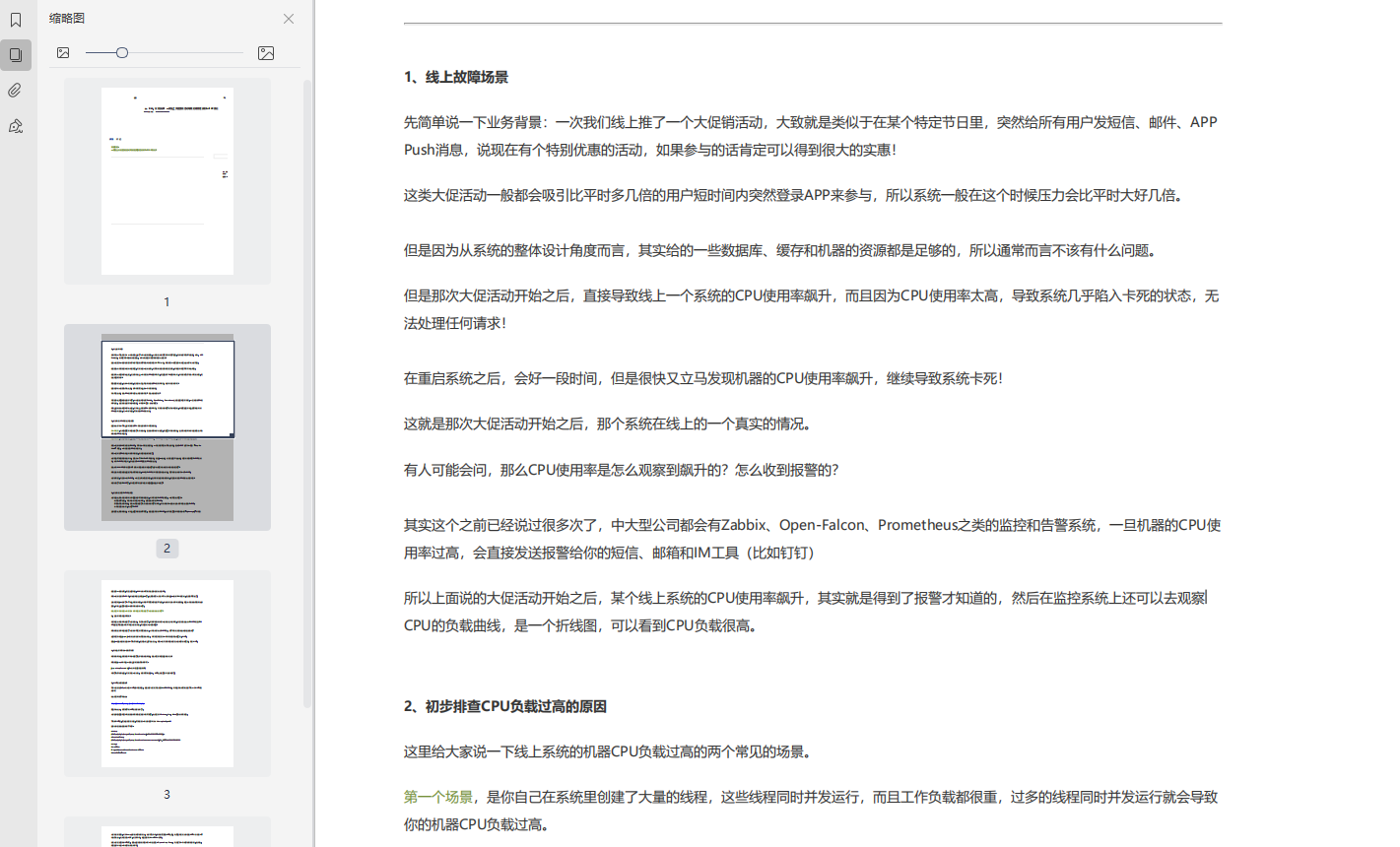Click page number 3 label under thumbnail
Screen dimensions: 1400x847
[167, 795]
